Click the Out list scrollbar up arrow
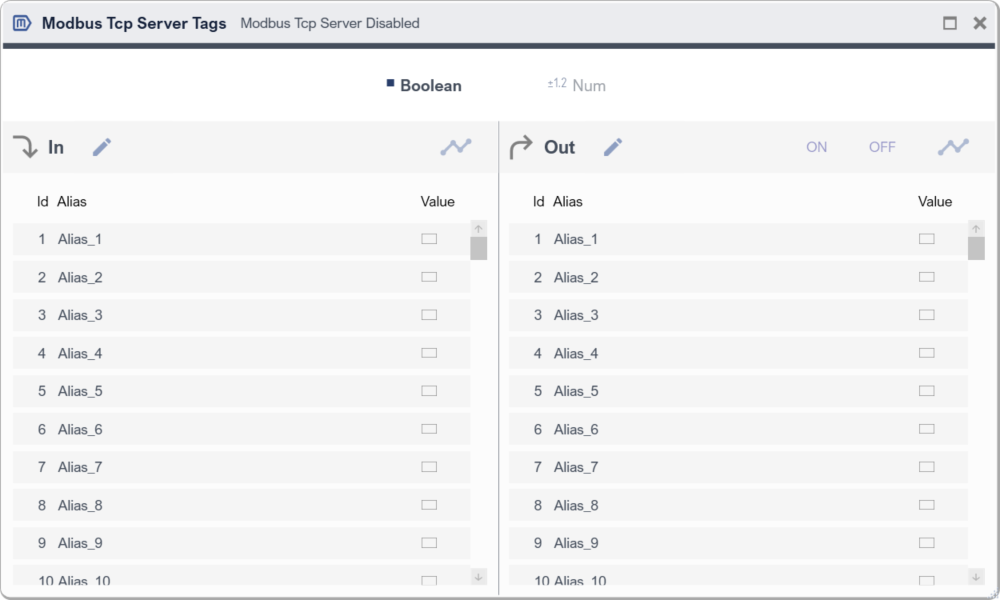The width and height of the screenshot is (1000, 600). 976,229
